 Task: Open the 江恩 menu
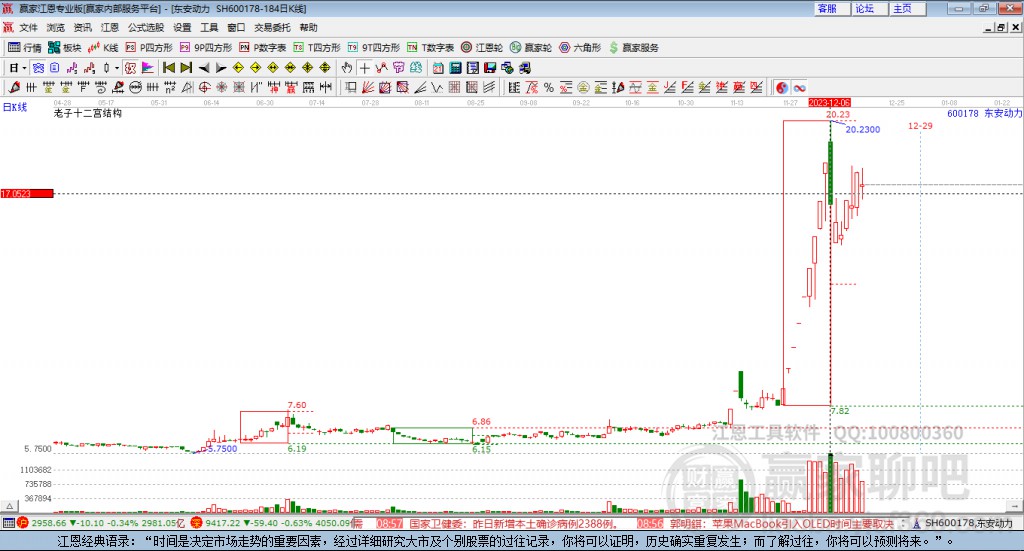click(x=109, y=27)
